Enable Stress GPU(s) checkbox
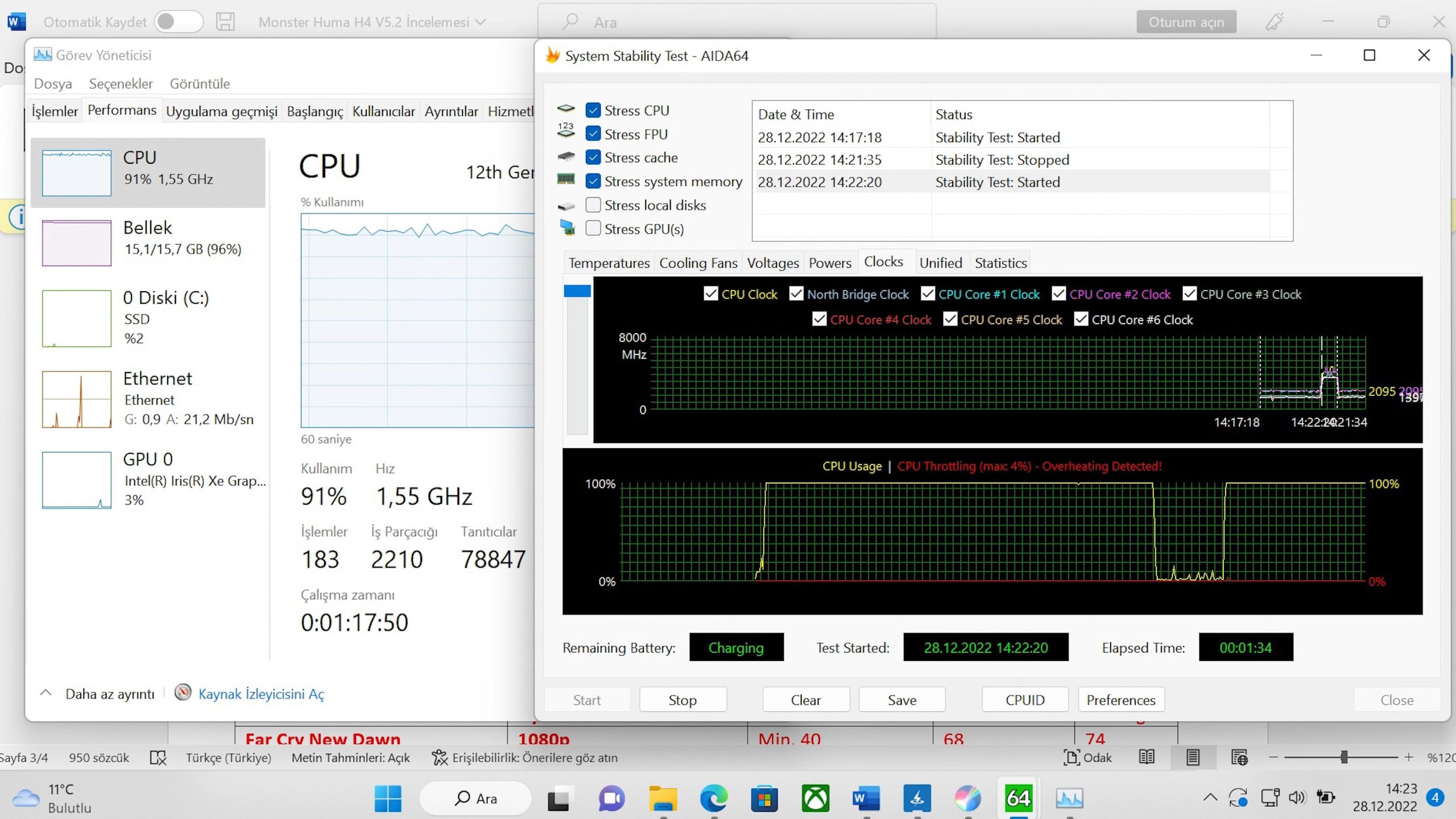The width and height of the screenshot is (1456, 819). pyautogui.click(x=593, y=229)
